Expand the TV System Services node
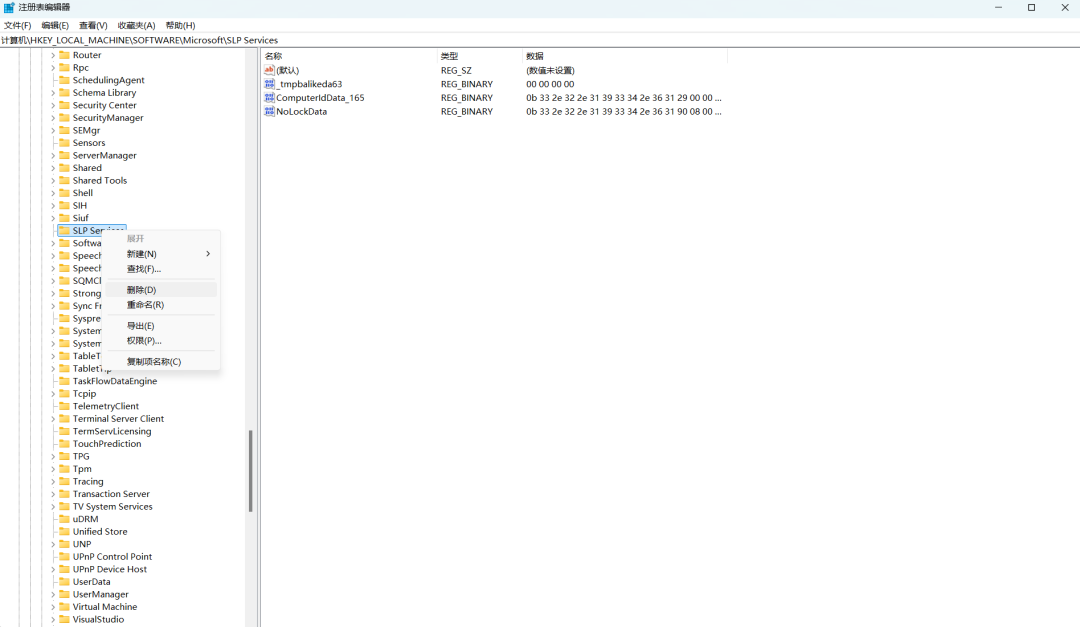1080x627 pixels. 53,507
